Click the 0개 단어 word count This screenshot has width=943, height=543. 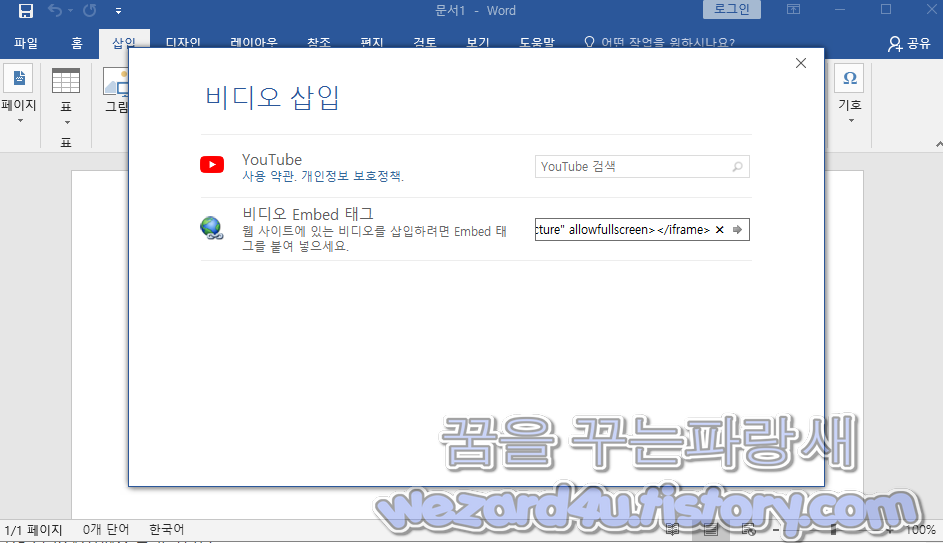click(x=106, y=529)
